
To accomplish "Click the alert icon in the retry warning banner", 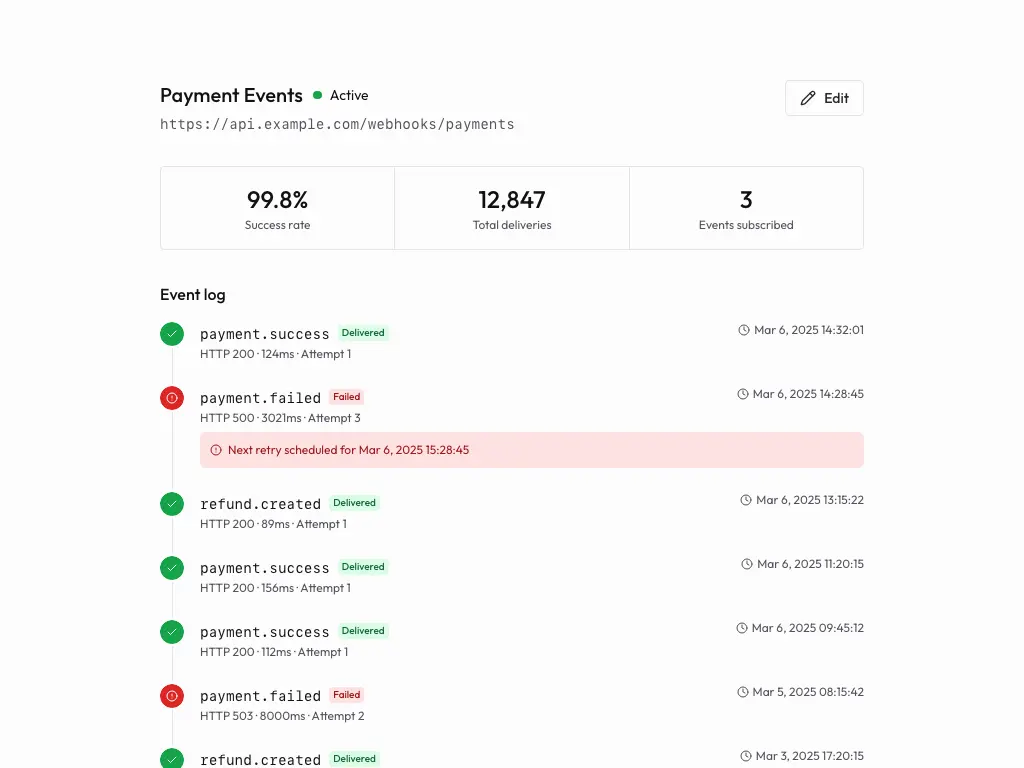I will (x=216, y=450).
